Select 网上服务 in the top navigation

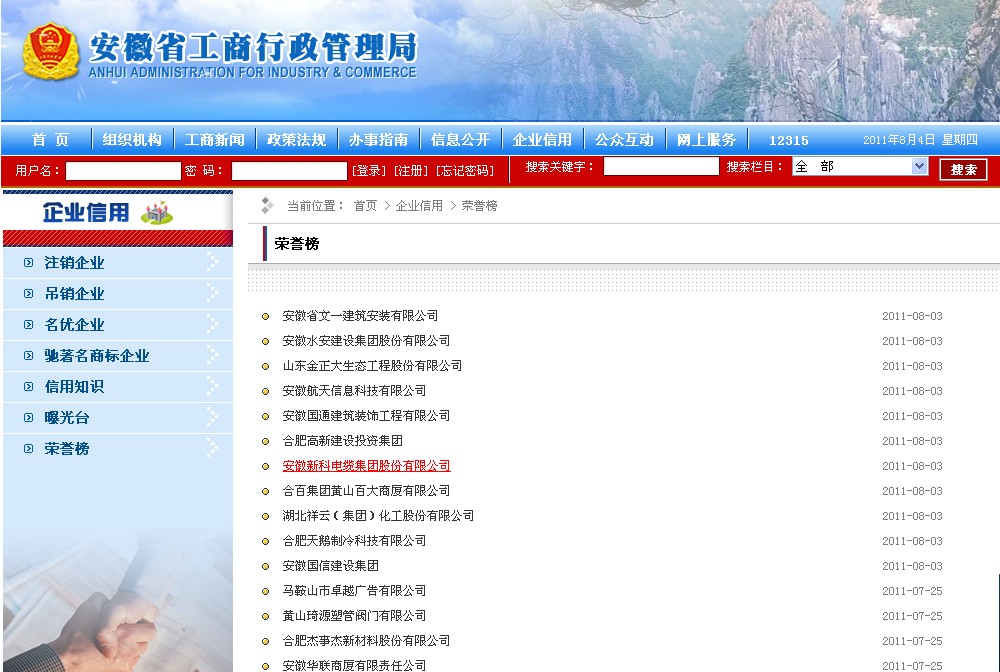click(706, 140)
